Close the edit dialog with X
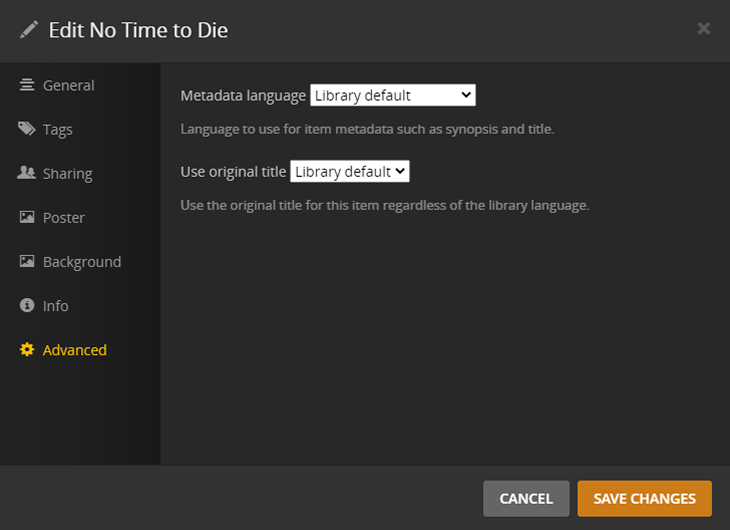 tap(703, 29)
